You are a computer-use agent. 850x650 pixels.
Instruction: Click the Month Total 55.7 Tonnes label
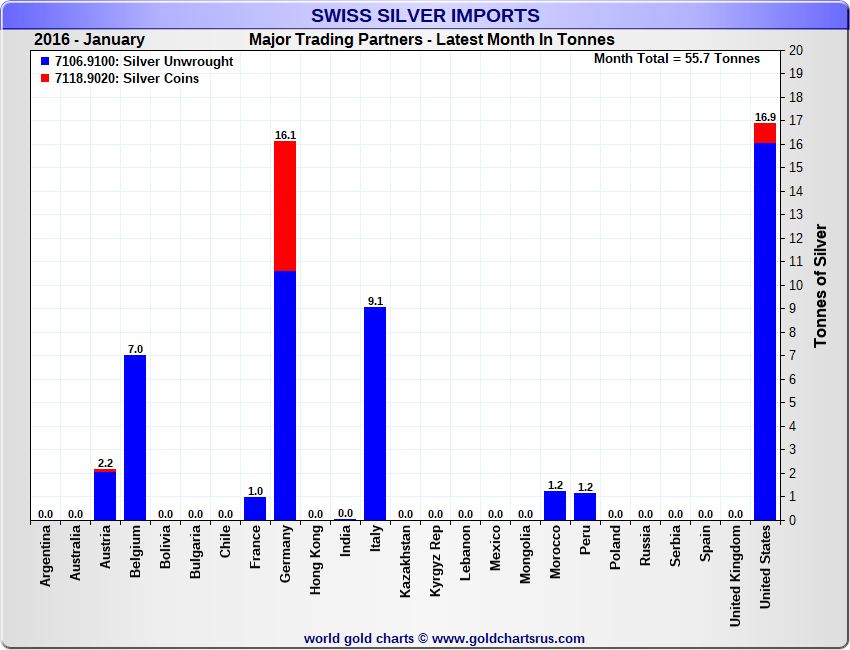coord(677,59)
